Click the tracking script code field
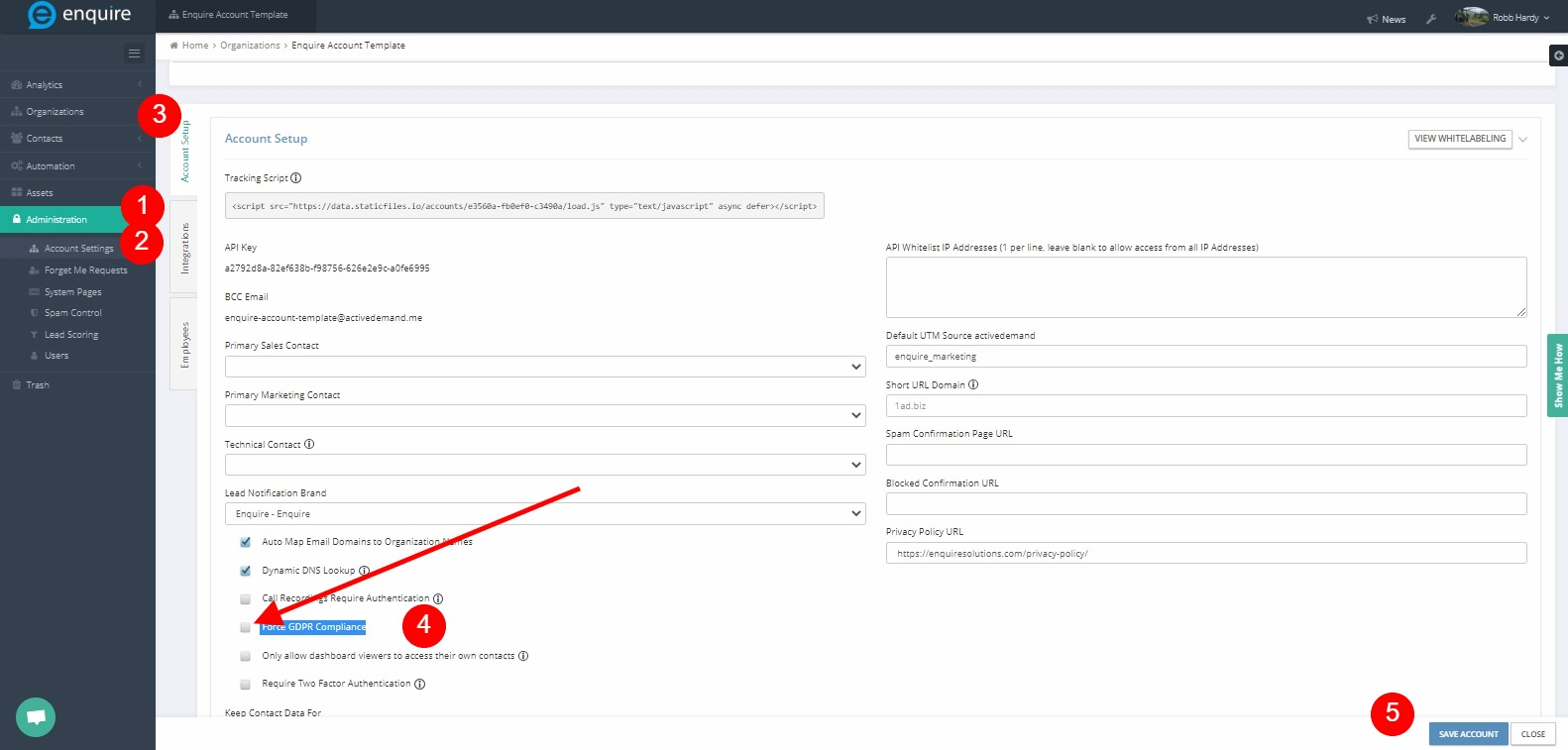The image size is (1568, 750). point(524,206)
